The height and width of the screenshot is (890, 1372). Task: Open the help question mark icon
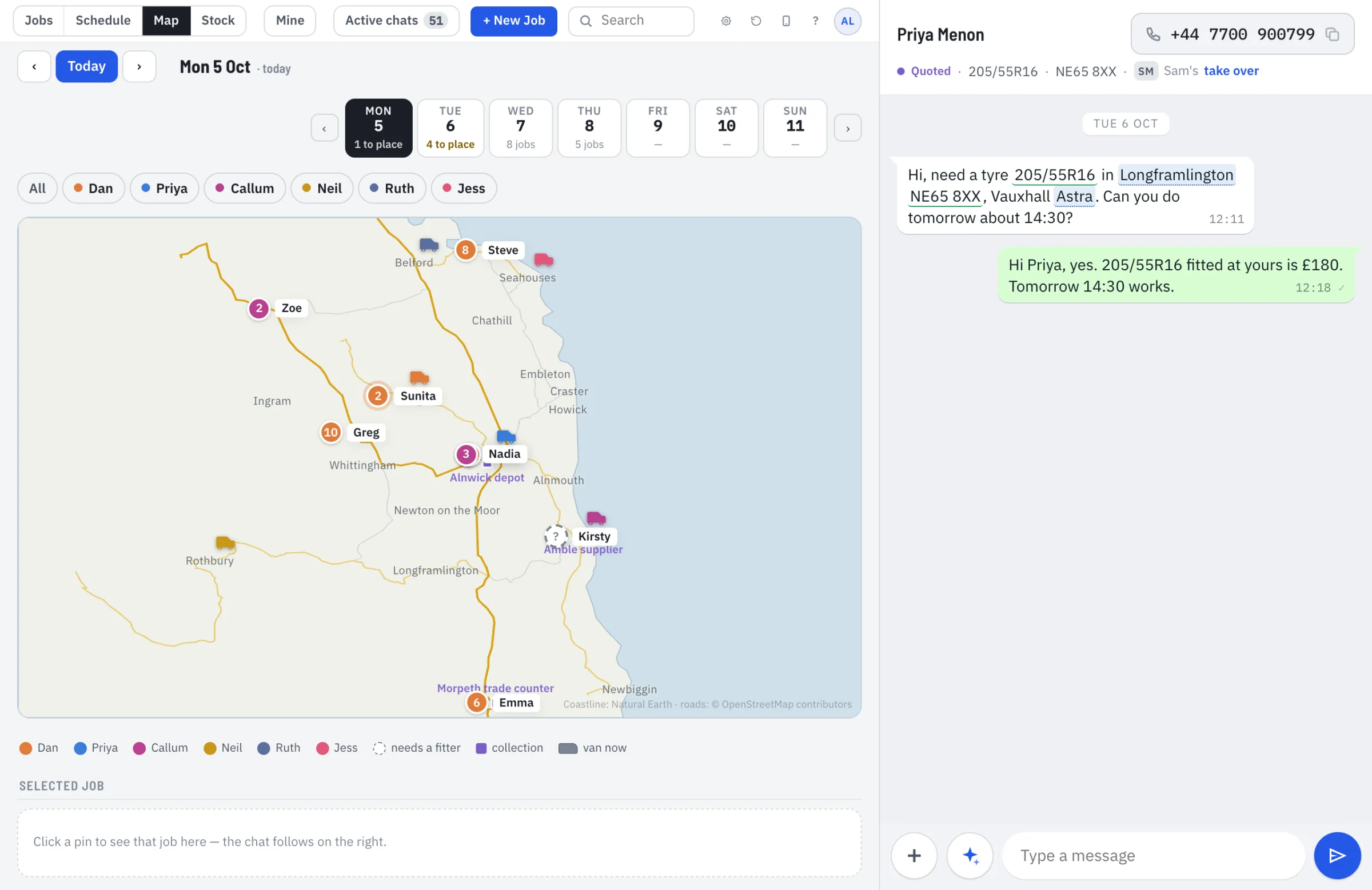(x=815, y=21)
